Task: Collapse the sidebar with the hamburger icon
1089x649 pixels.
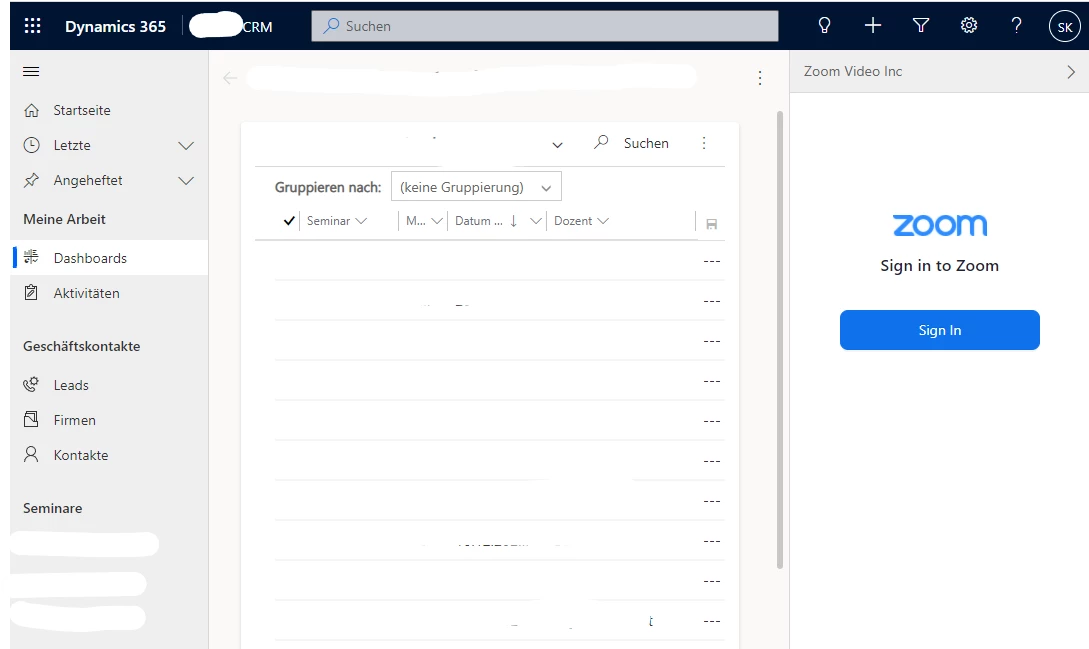Action: pos(31,72)
